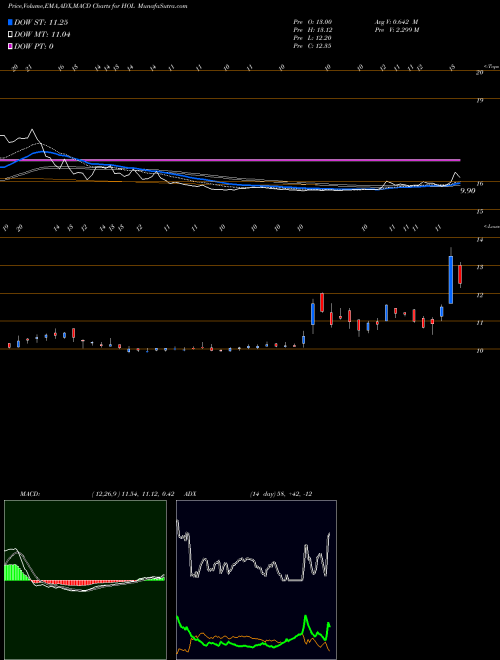Click the 'DOW MT: 11.04' legend text
The width and height of the screenshot is (500, 660).
(42, 35)
